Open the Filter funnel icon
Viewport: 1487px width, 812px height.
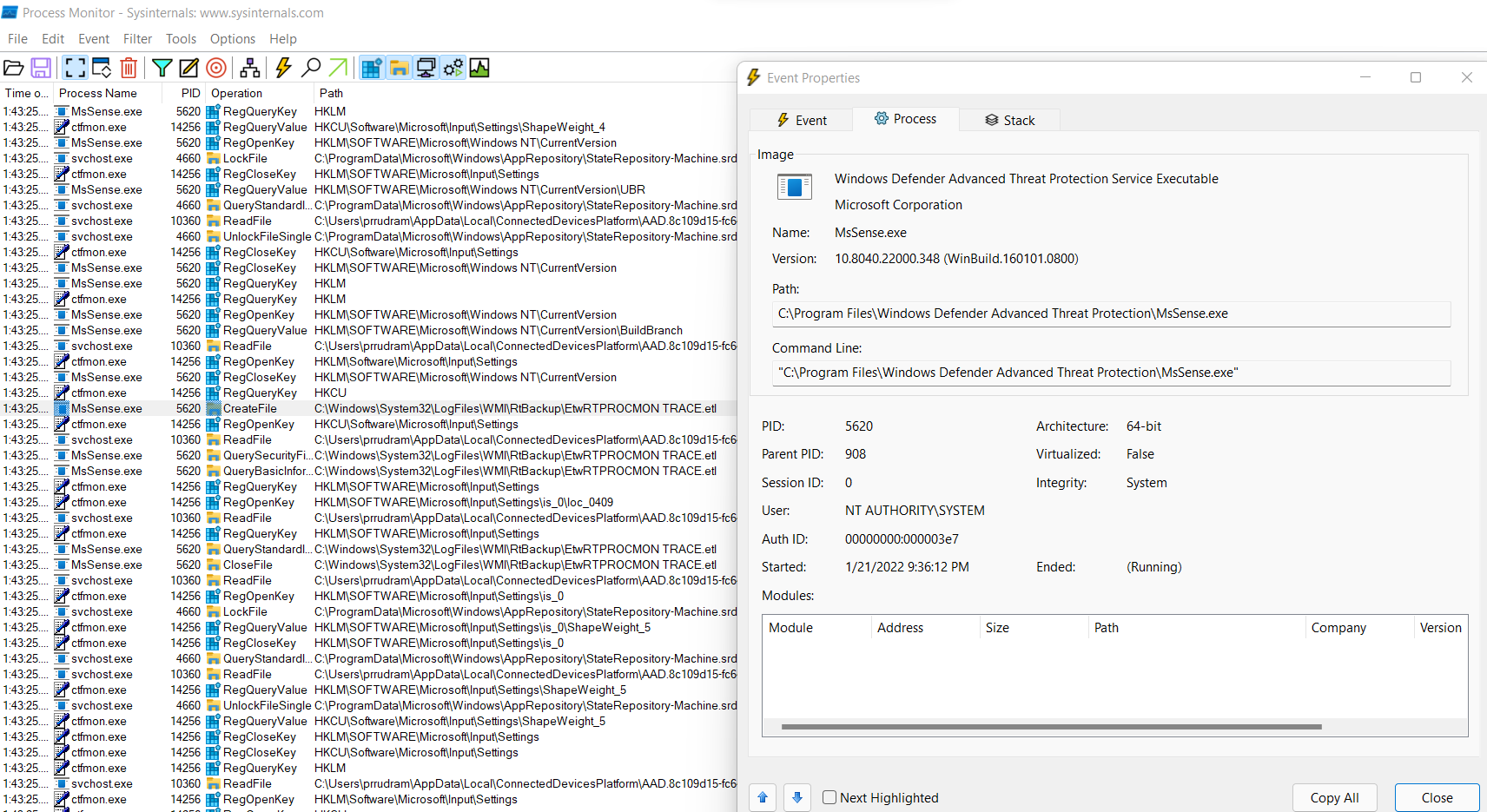pos(162,68)
